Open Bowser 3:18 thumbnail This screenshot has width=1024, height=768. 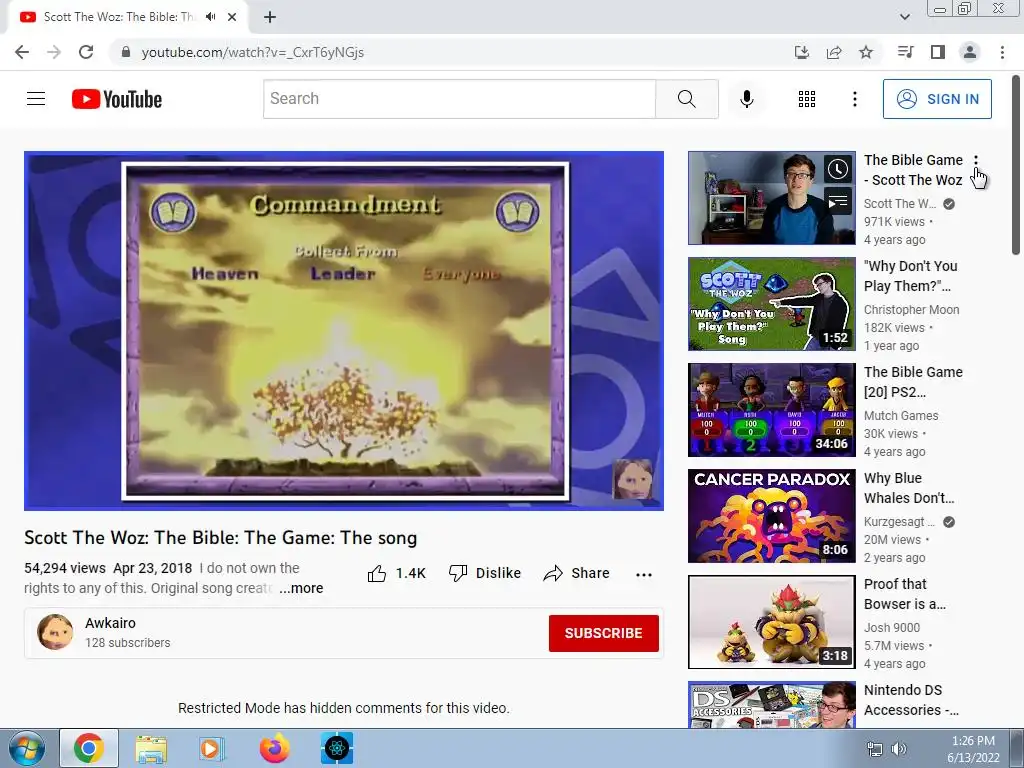tap(771, 622)
